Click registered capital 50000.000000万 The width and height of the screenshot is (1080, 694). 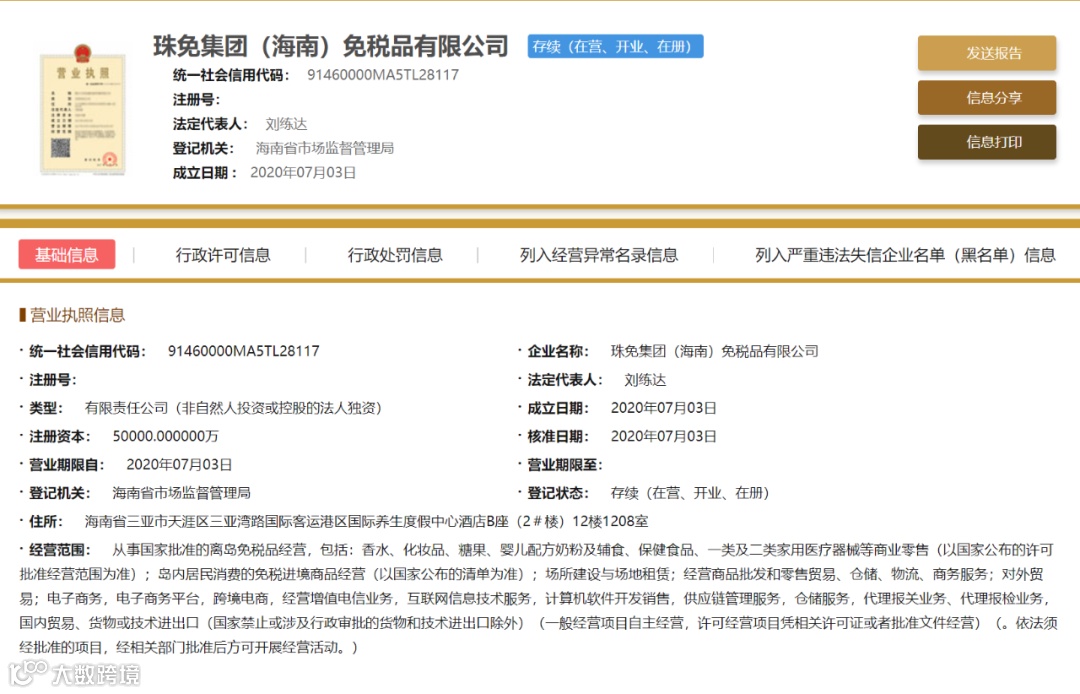[165, 437]
